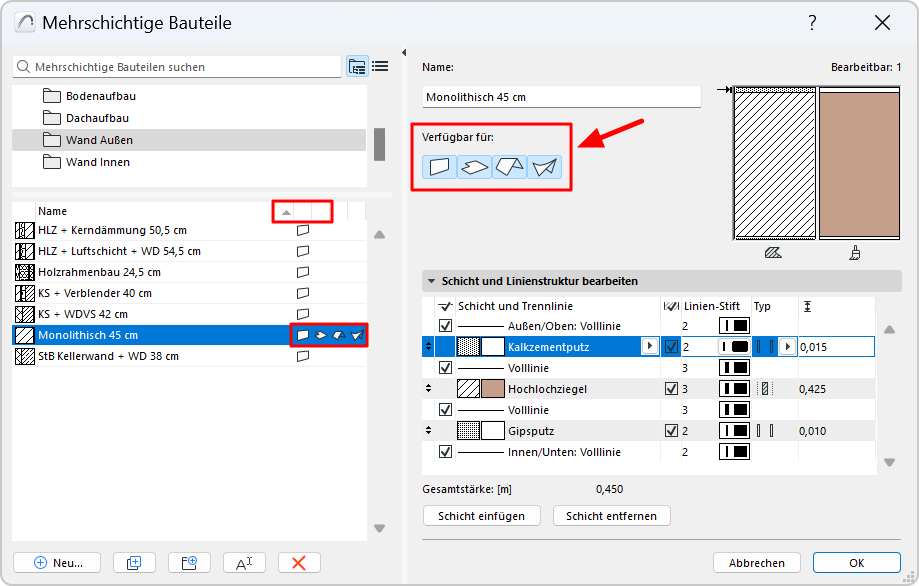Click move handle for Gipsputz row

(428, 431)
